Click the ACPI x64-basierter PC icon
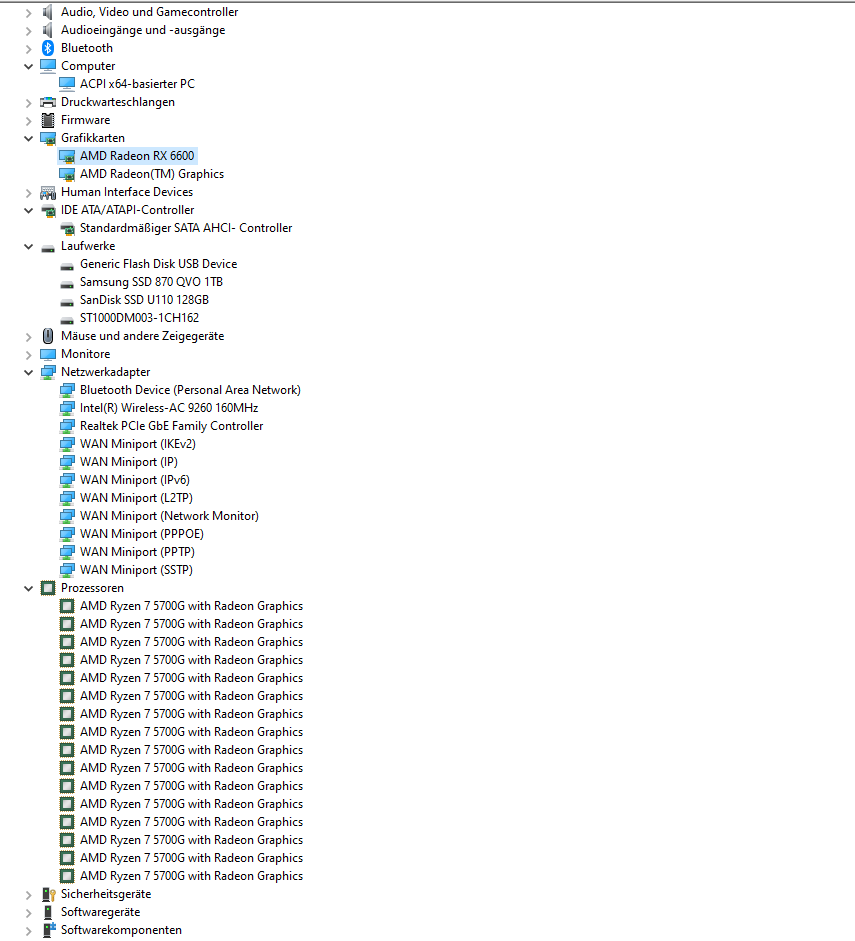 point(67,84)
